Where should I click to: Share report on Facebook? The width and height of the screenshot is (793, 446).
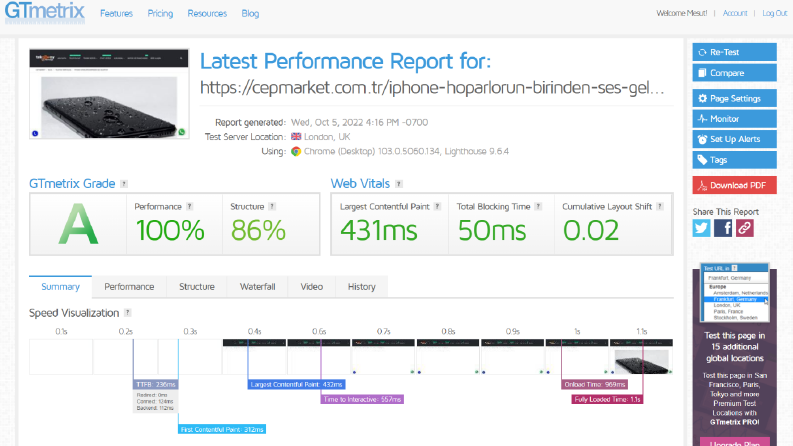pos(723,228)
